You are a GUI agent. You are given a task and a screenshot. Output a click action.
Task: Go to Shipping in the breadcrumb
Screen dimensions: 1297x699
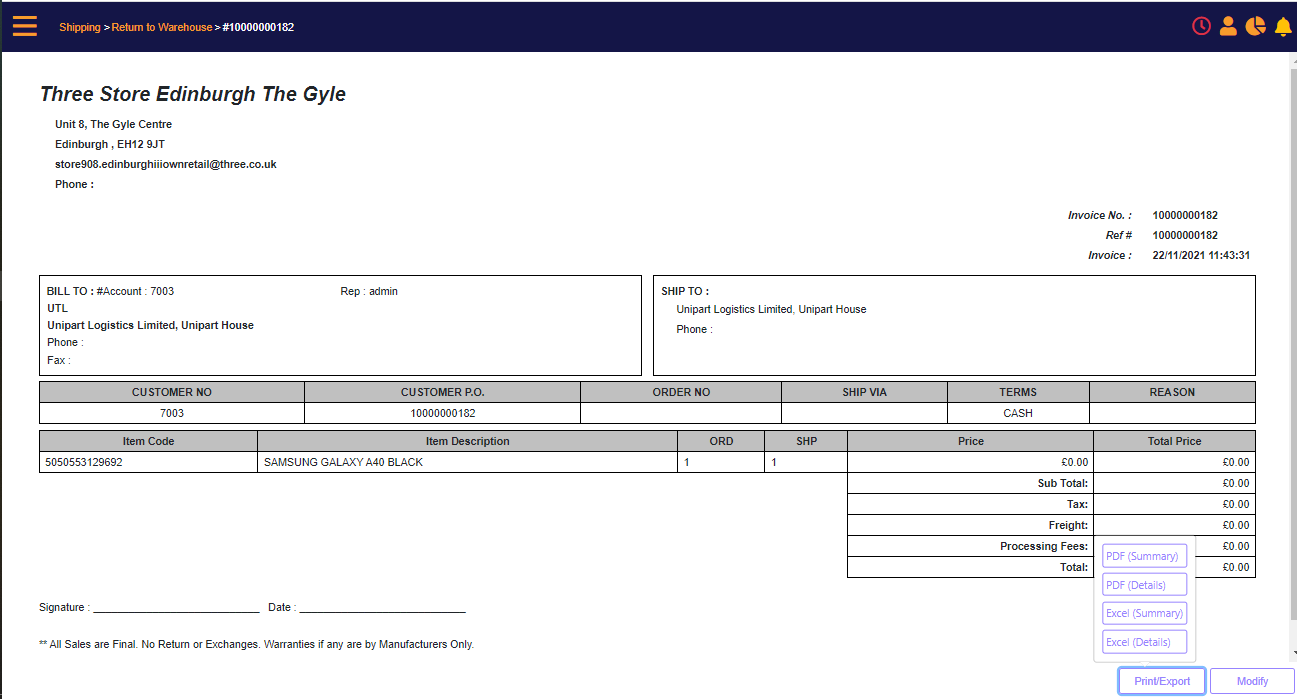(x=80, y=27)
